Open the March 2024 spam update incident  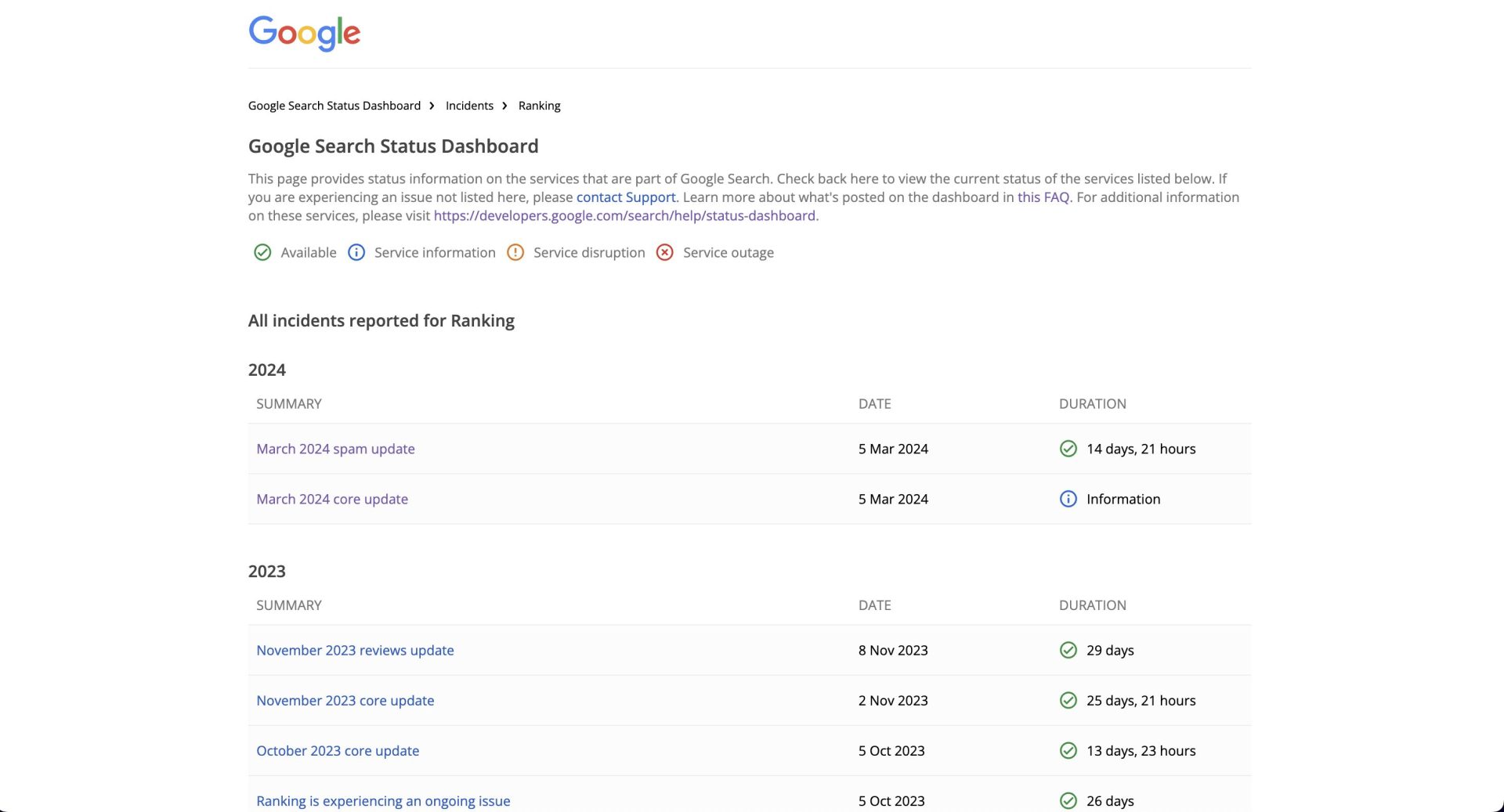pyautogui.click(x=335, y=448)
